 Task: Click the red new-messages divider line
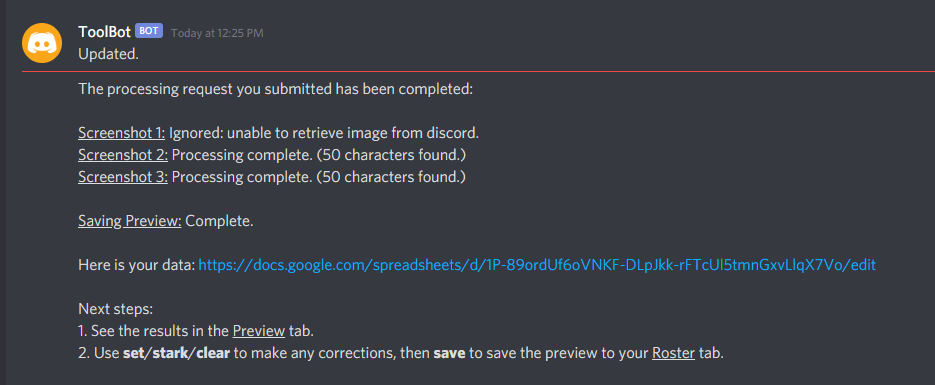[478, 72]
